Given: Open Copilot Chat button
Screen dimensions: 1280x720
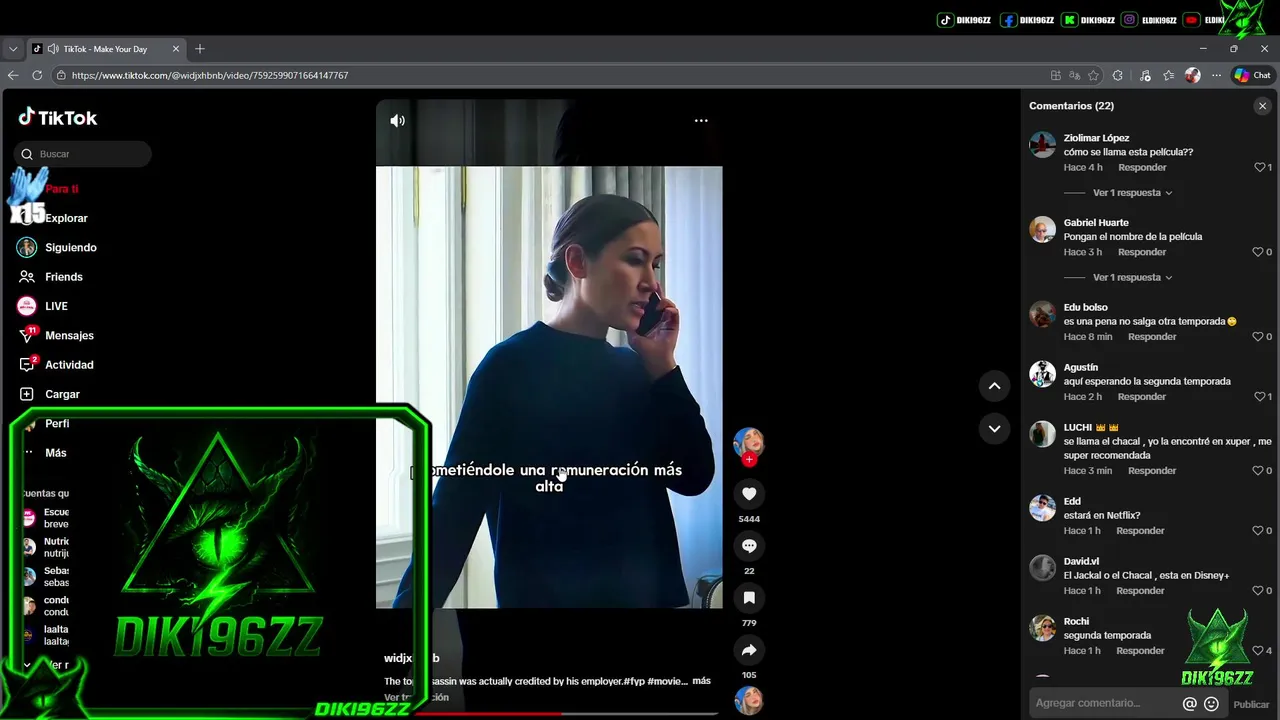Looking at the screenshot, I should [x=1252, y=75].
